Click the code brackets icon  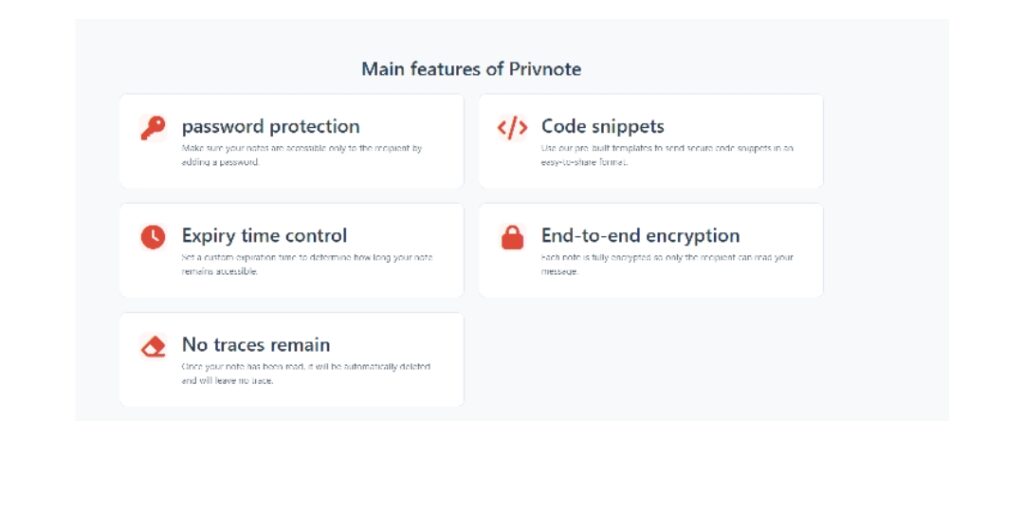[512, 128]
